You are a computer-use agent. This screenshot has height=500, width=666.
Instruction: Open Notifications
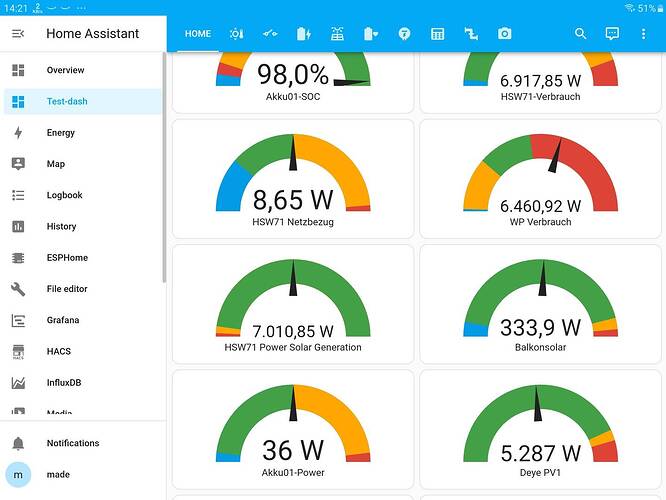(82, 443)
